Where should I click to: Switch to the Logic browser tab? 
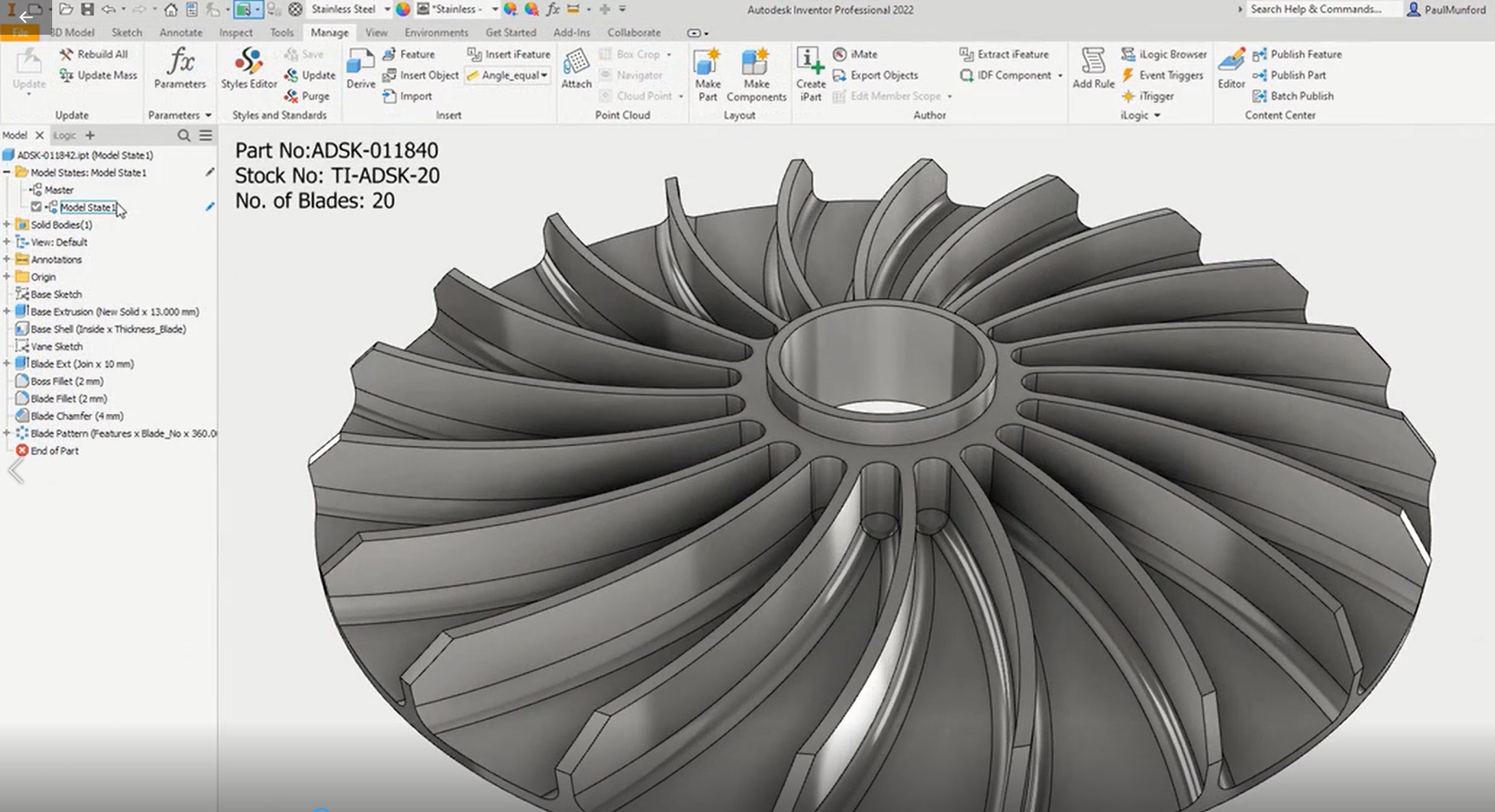[65, 136]
